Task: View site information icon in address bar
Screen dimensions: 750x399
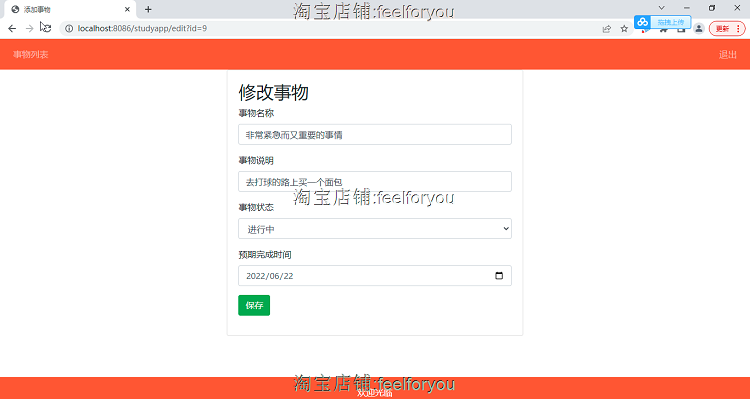Action: click(69, 29)
